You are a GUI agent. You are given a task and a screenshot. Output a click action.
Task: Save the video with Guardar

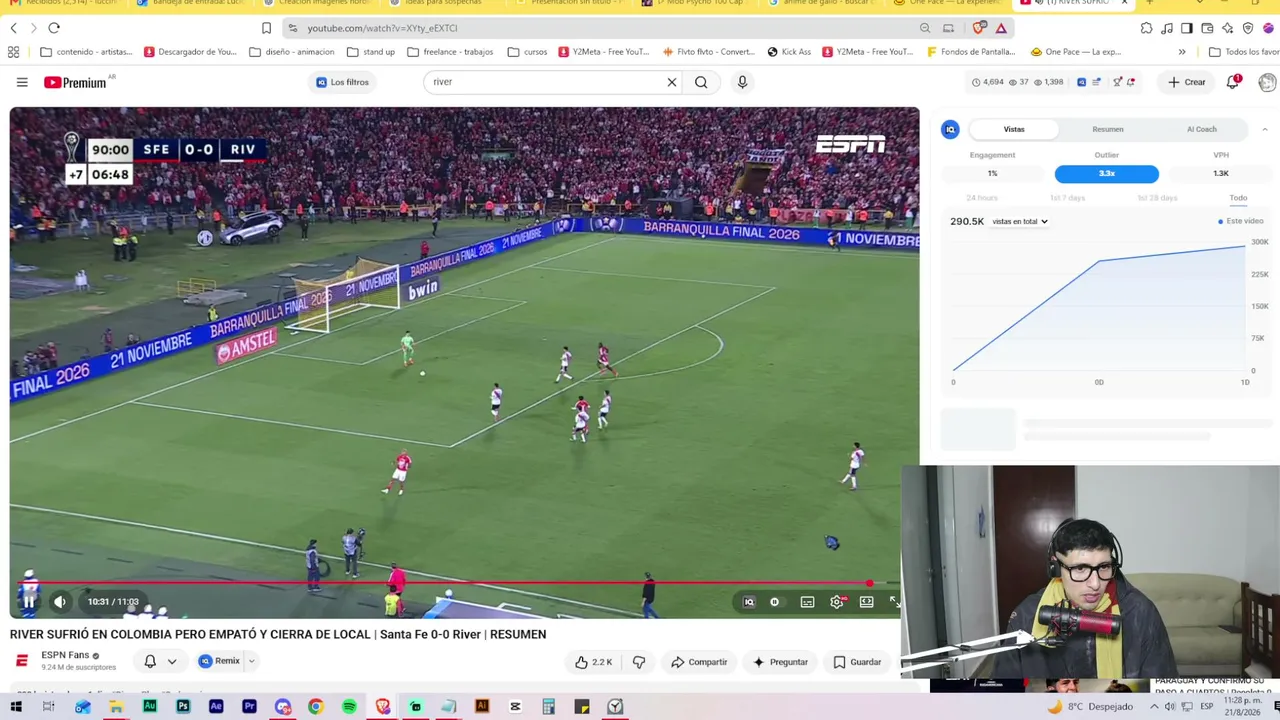click(x=858, y=662)
